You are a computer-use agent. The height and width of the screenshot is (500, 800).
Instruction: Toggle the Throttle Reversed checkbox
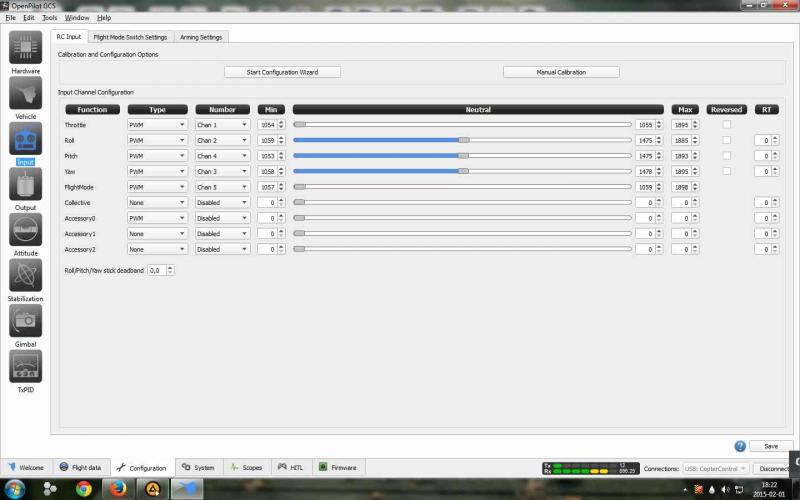(x=727, y=124)
